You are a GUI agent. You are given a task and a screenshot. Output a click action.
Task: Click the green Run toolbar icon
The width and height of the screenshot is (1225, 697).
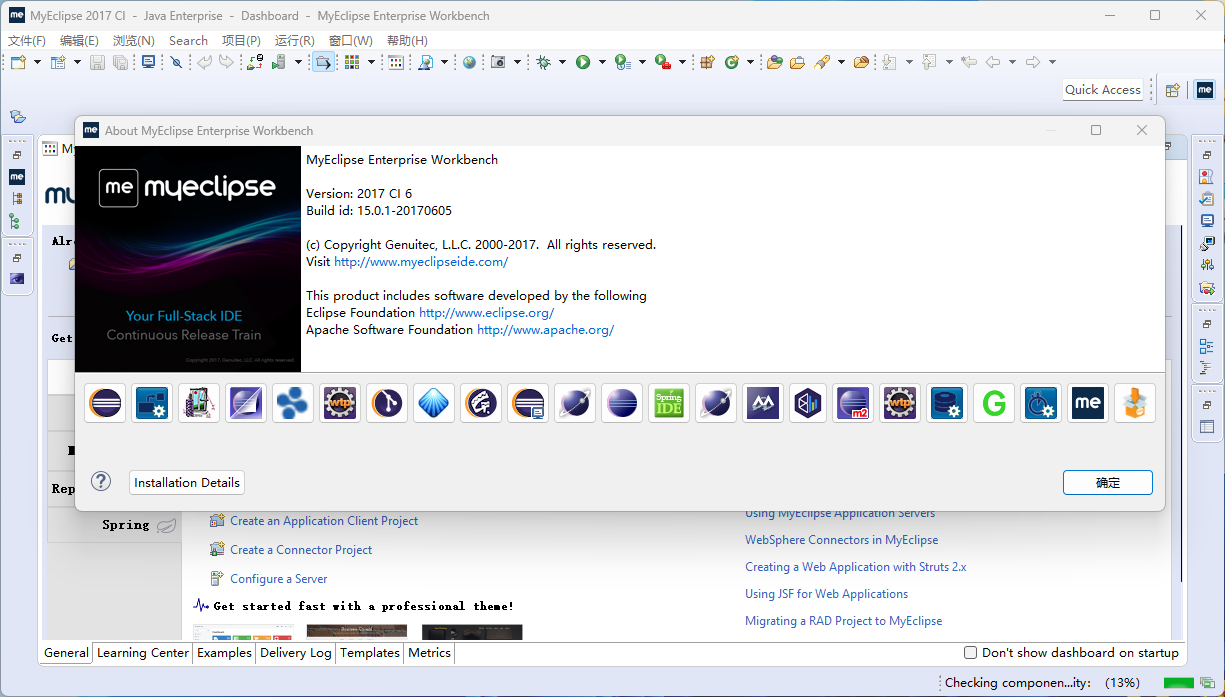coord(582,62)
